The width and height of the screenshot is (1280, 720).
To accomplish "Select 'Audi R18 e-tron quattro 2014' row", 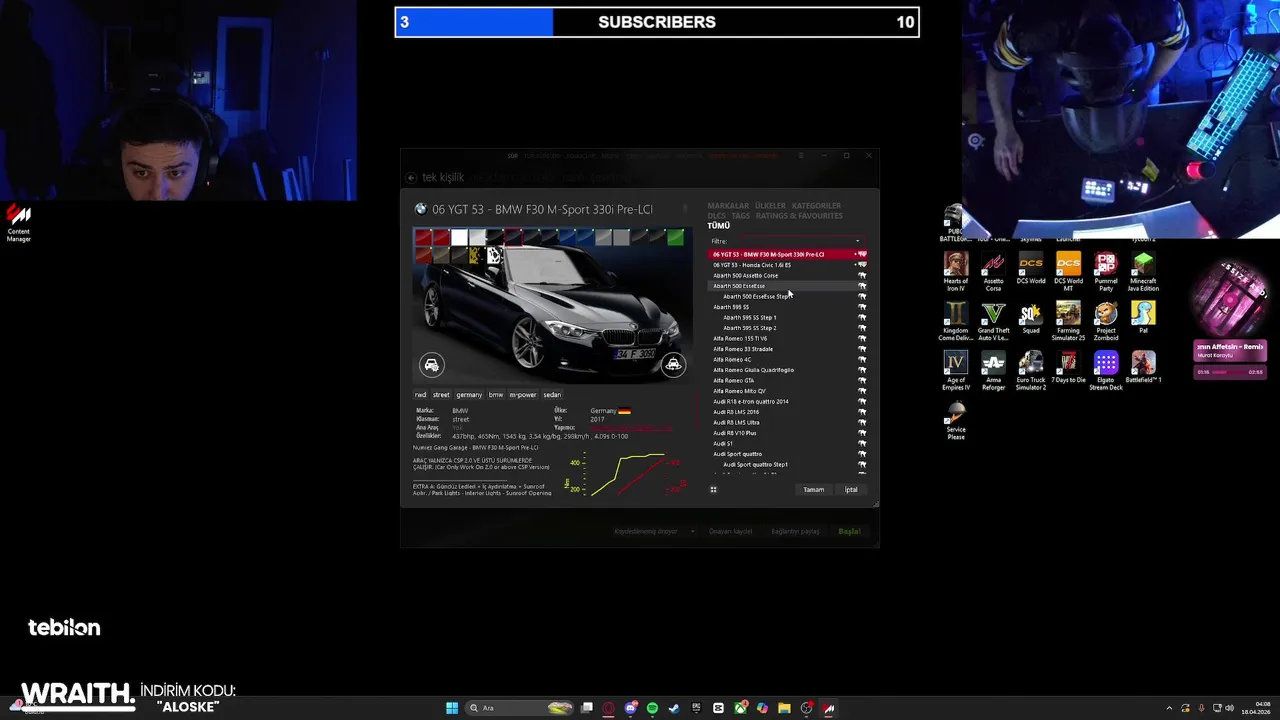I will pos(788,402).
